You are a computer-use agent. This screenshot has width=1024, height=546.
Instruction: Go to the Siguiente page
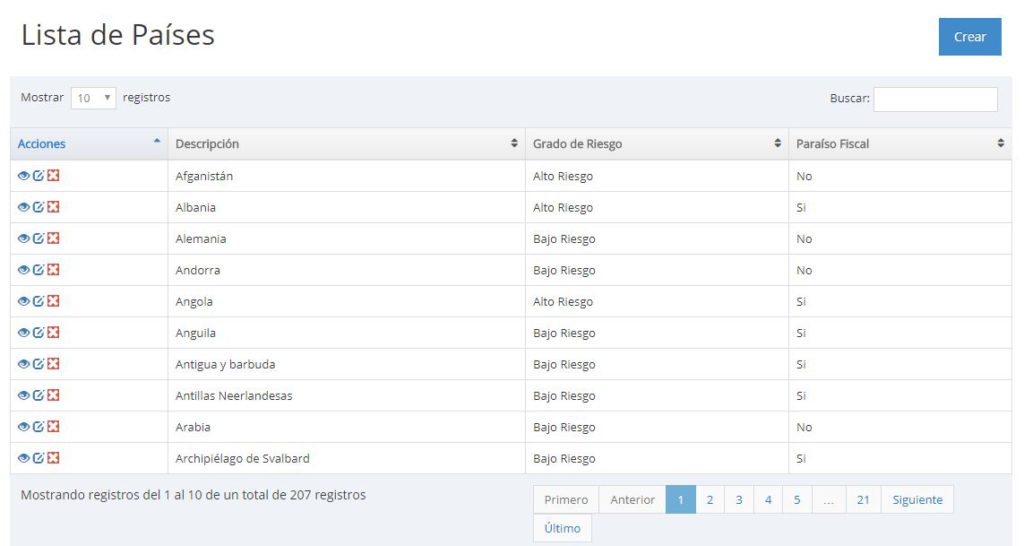918,500
